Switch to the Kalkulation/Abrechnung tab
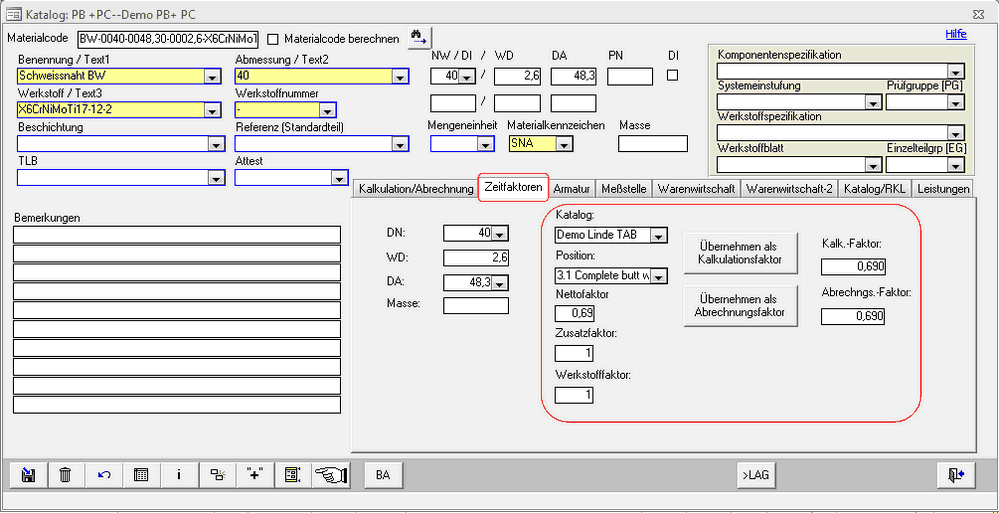The width and height of the screenshot is (999, 513). [415, 188]
